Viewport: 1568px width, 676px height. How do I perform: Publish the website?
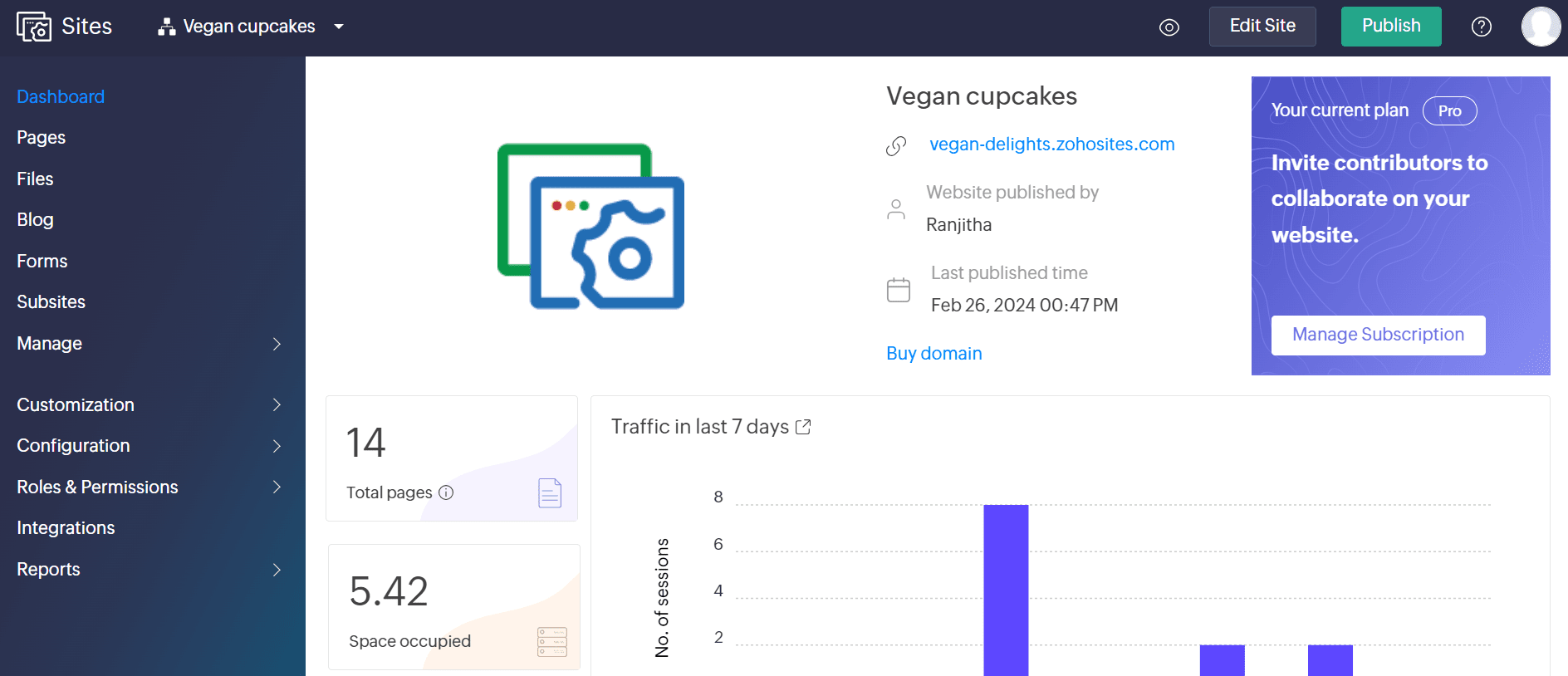(x=1391, y=26)
